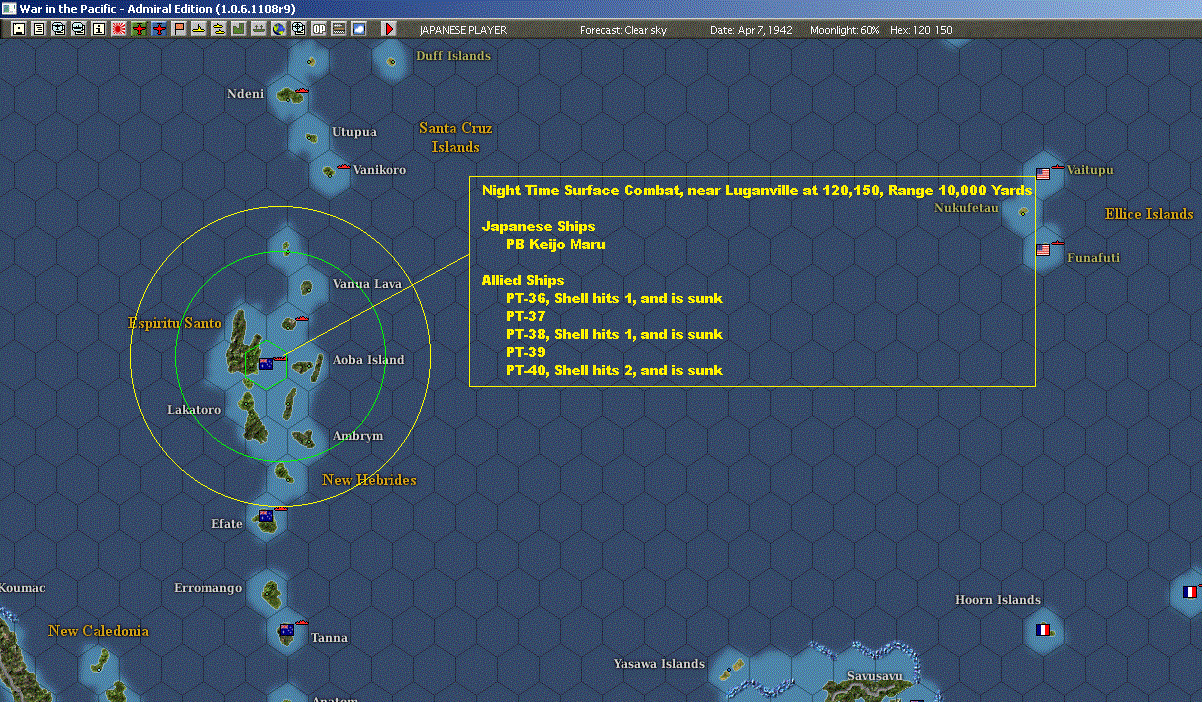The height and width of the screenshot is (702, 1202).
Task: Click the 'Ambrym' map label
Action: point(357,436)
